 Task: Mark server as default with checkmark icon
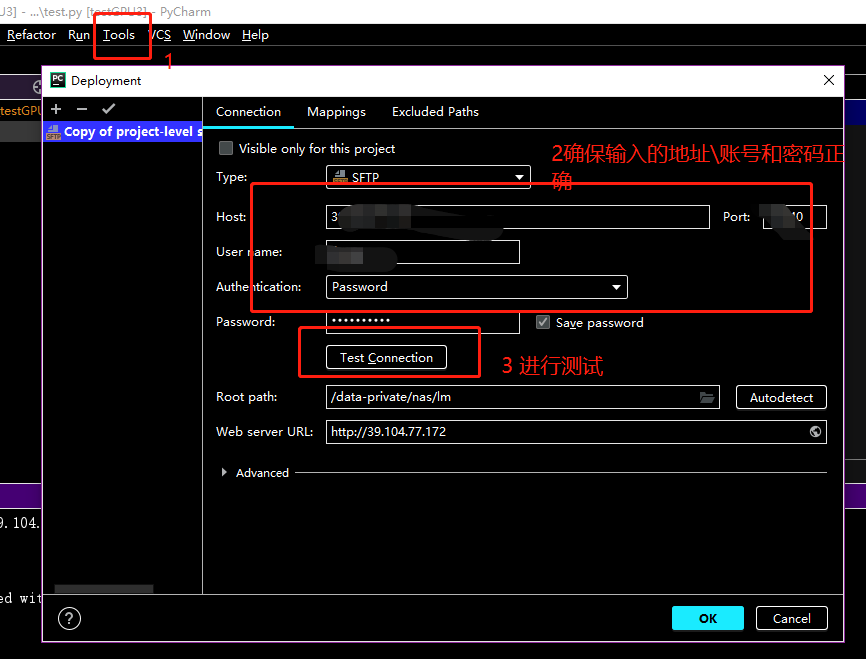tap(108, 109)
